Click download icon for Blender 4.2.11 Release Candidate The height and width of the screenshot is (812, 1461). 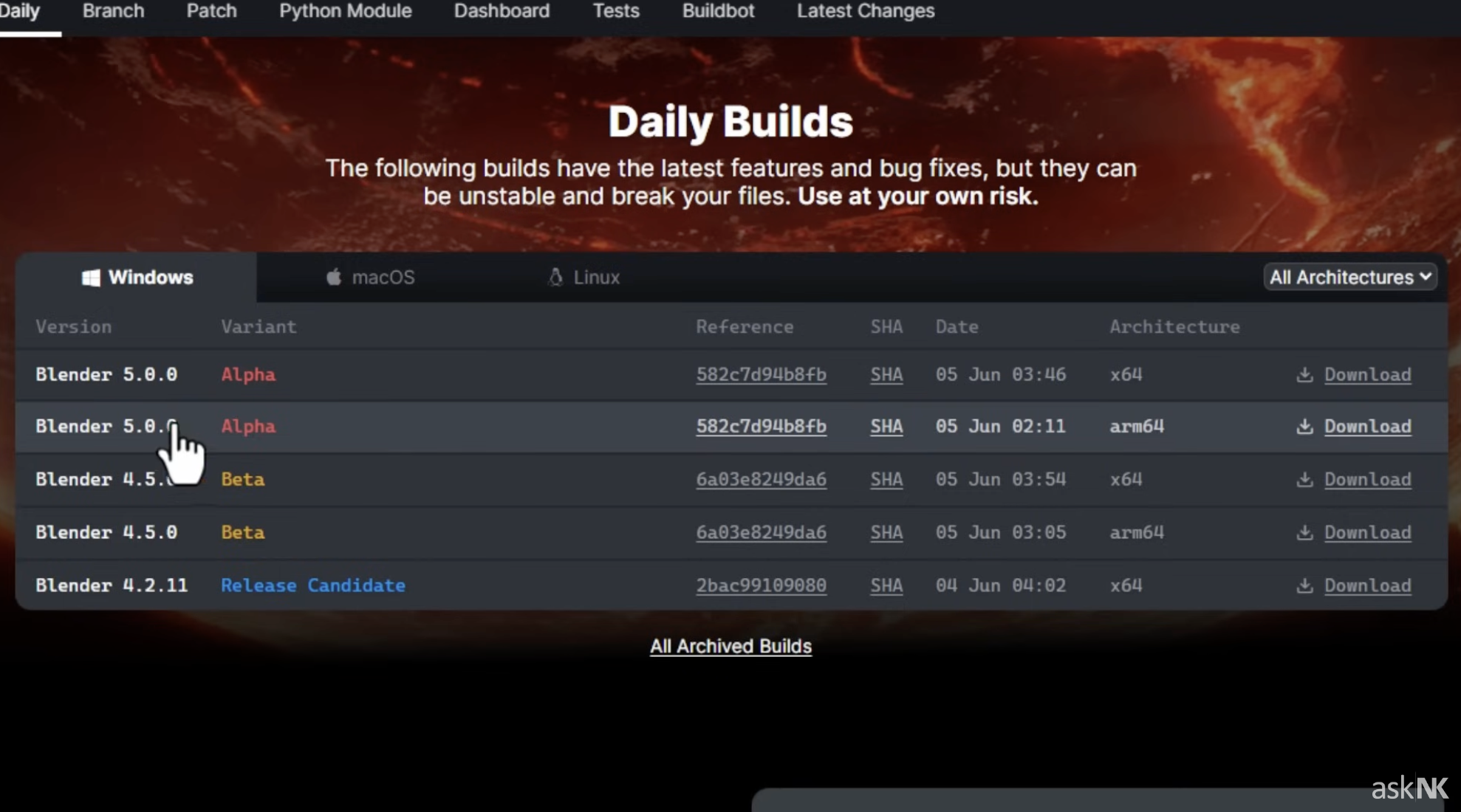coord(1304,586)
